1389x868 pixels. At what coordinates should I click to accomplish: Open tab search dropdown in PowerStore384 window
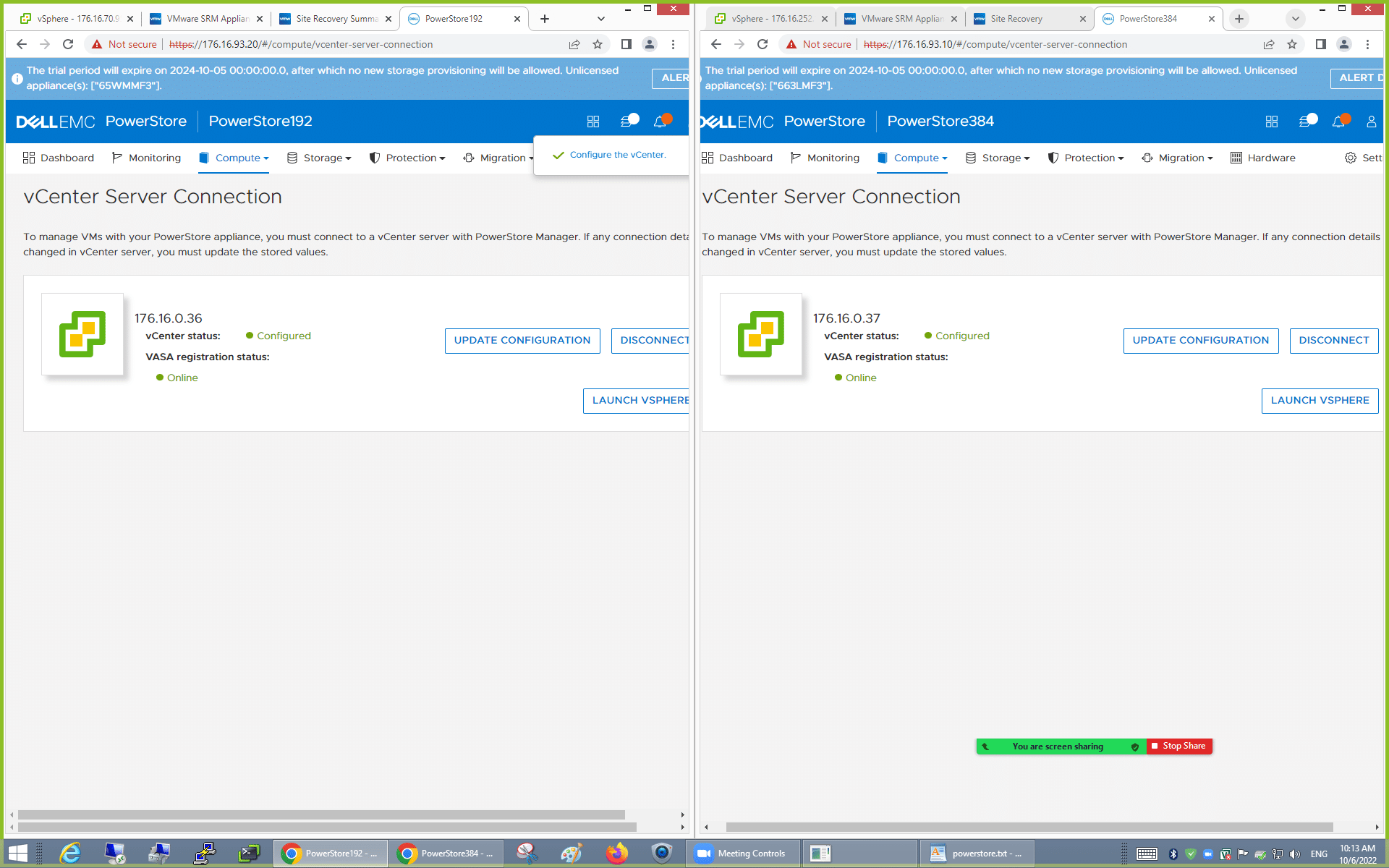[x=1296, y=19]
